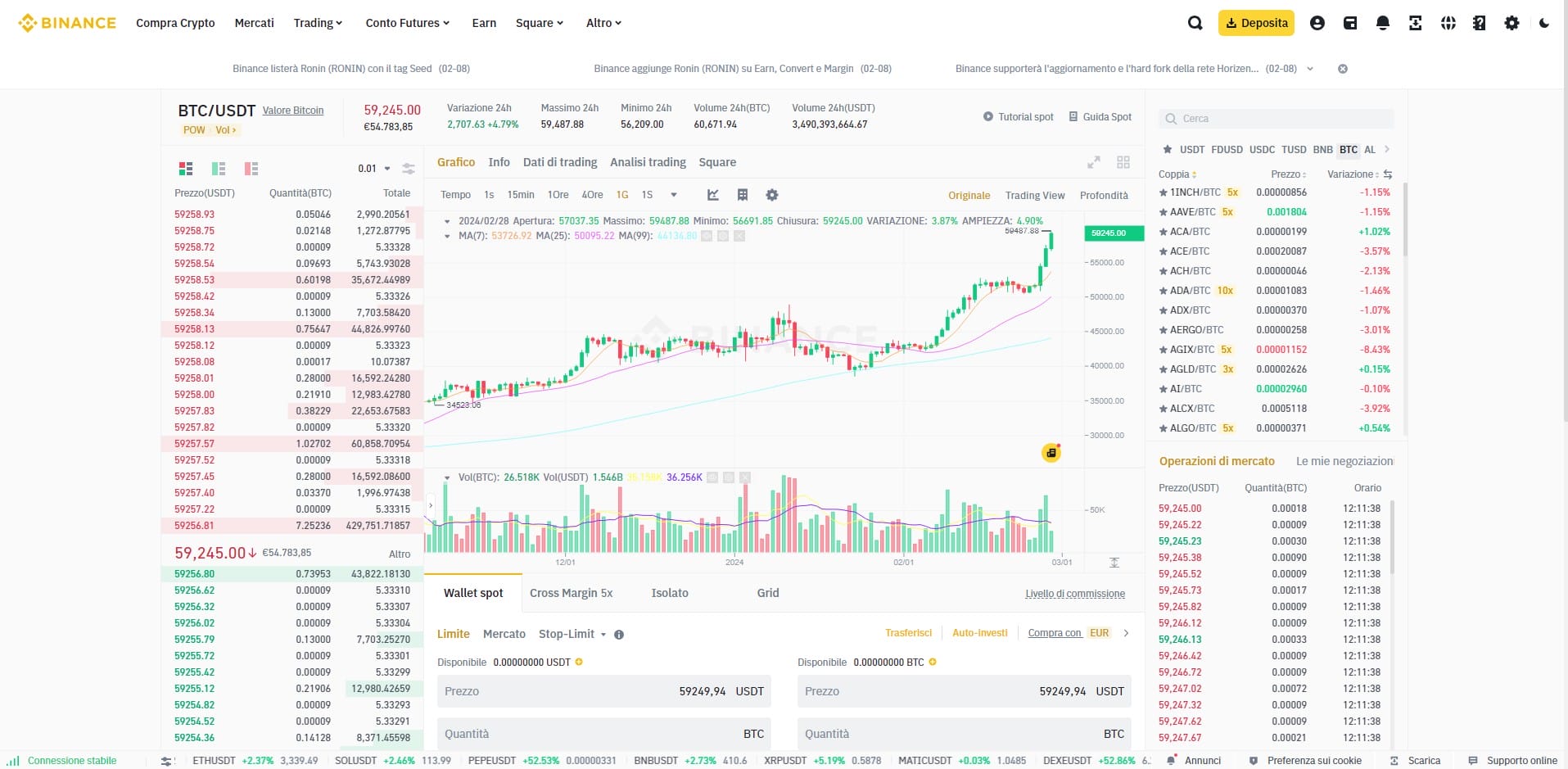The height and width of the screenshot is (769, 1568).
Task: Expand chart to full screen
Action: tap(1093, 163)
